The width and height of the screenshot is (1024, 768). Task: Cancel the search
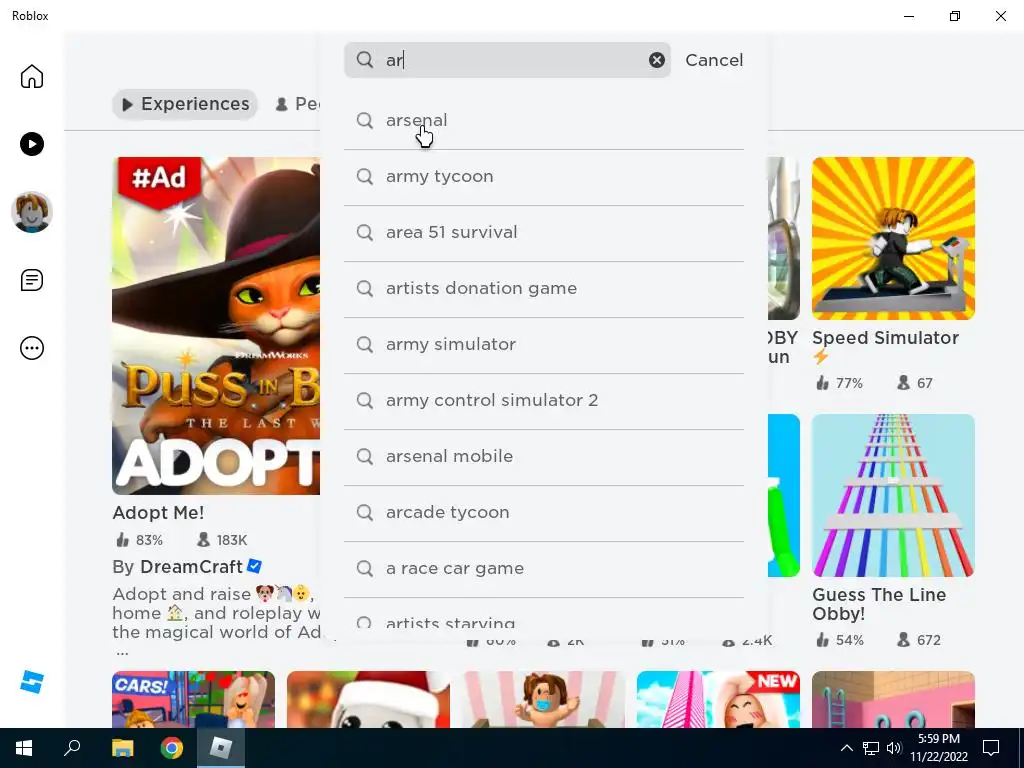(x=714, y=60)
